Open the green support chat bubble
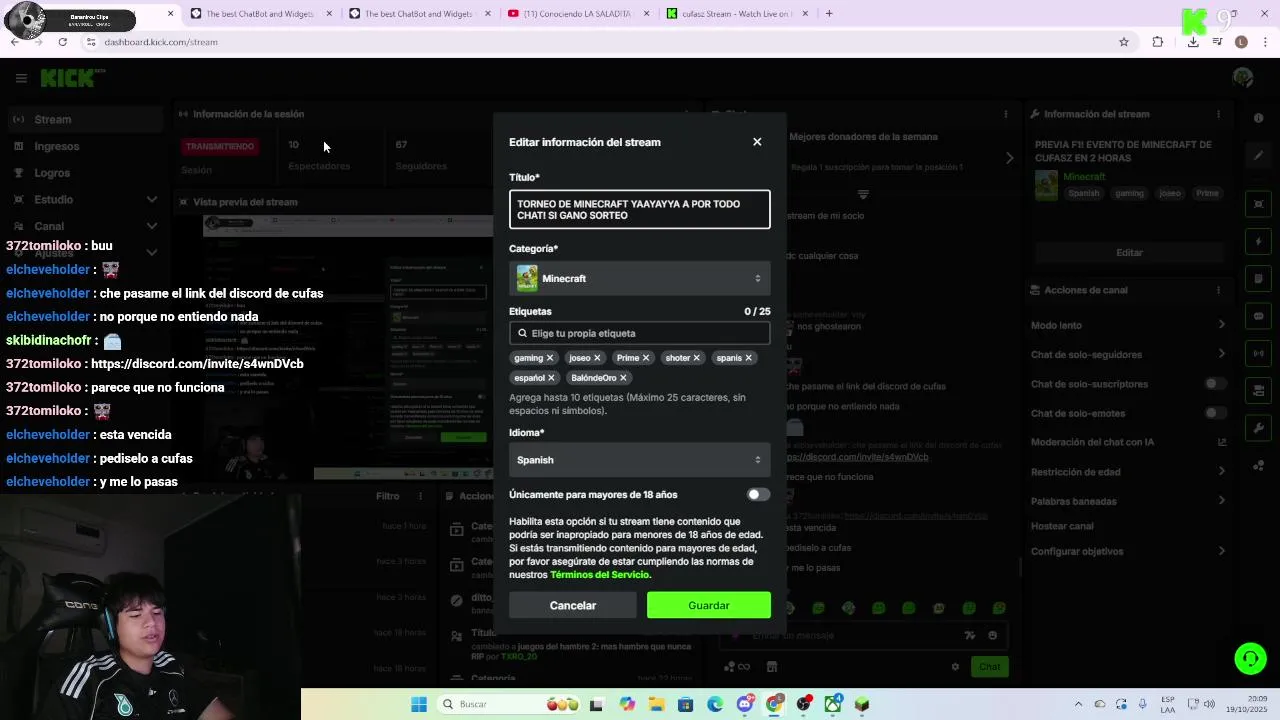 (x=1250, y=658)
